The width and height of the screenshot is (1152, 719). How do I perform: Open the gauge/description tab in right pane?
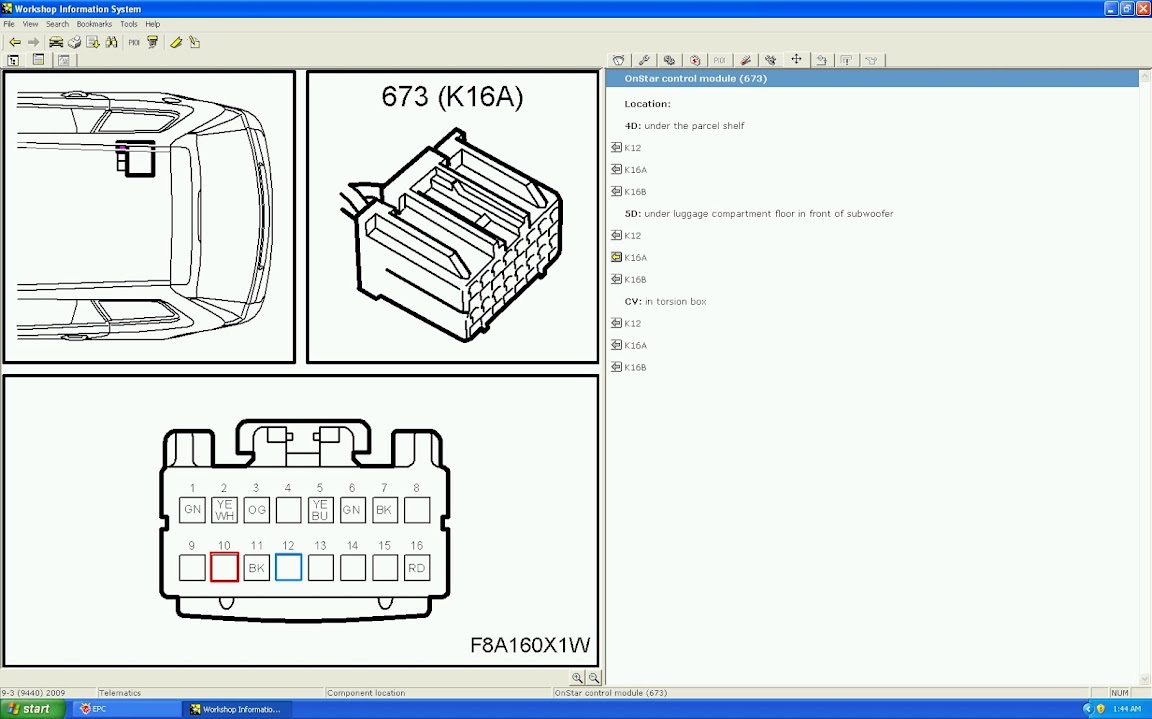pos(619,60)
